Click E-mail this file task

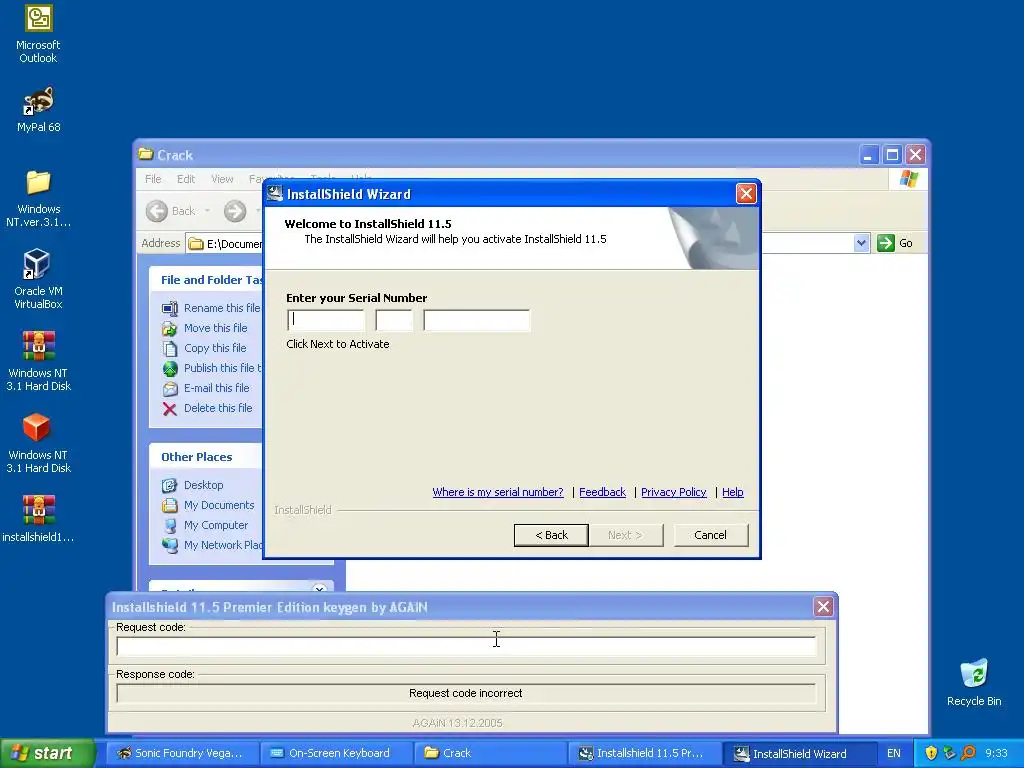(206, 388)
